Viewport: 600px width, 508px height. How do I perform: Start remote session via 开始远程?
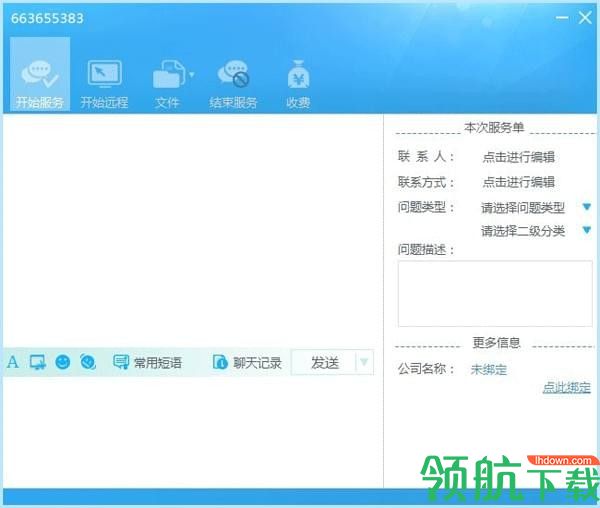tap(104, 84)
